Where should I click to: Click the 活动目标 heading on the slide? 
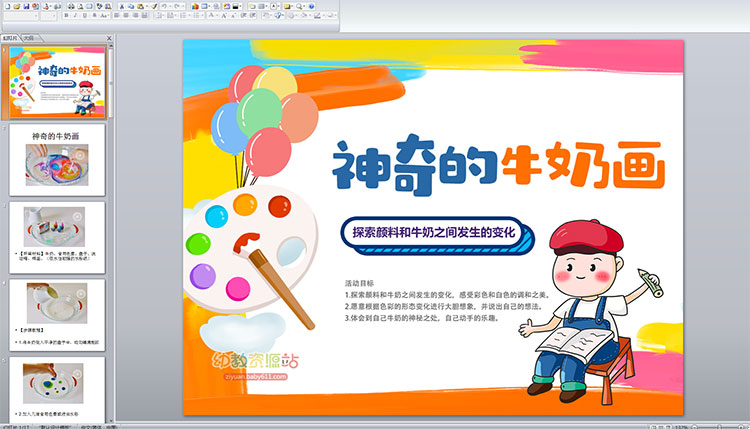coord(359,283)
